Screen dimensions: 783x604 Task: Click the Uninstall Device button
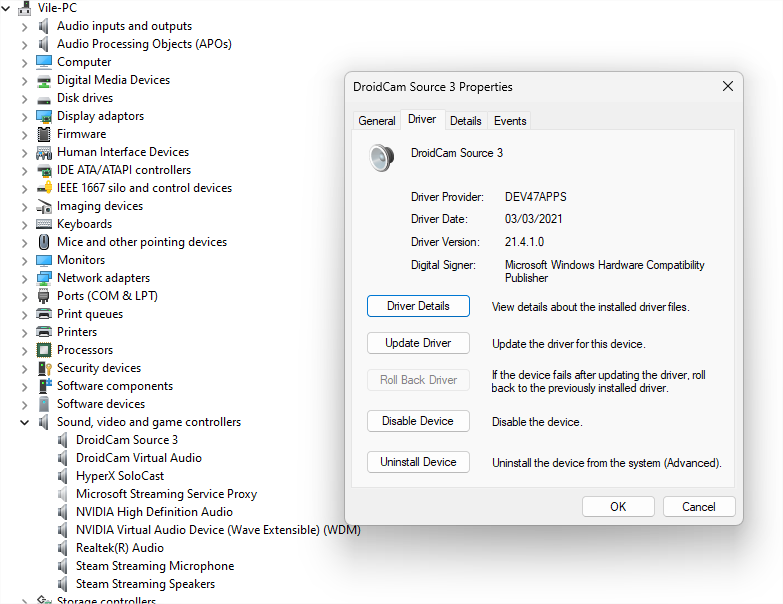point(418,462)
